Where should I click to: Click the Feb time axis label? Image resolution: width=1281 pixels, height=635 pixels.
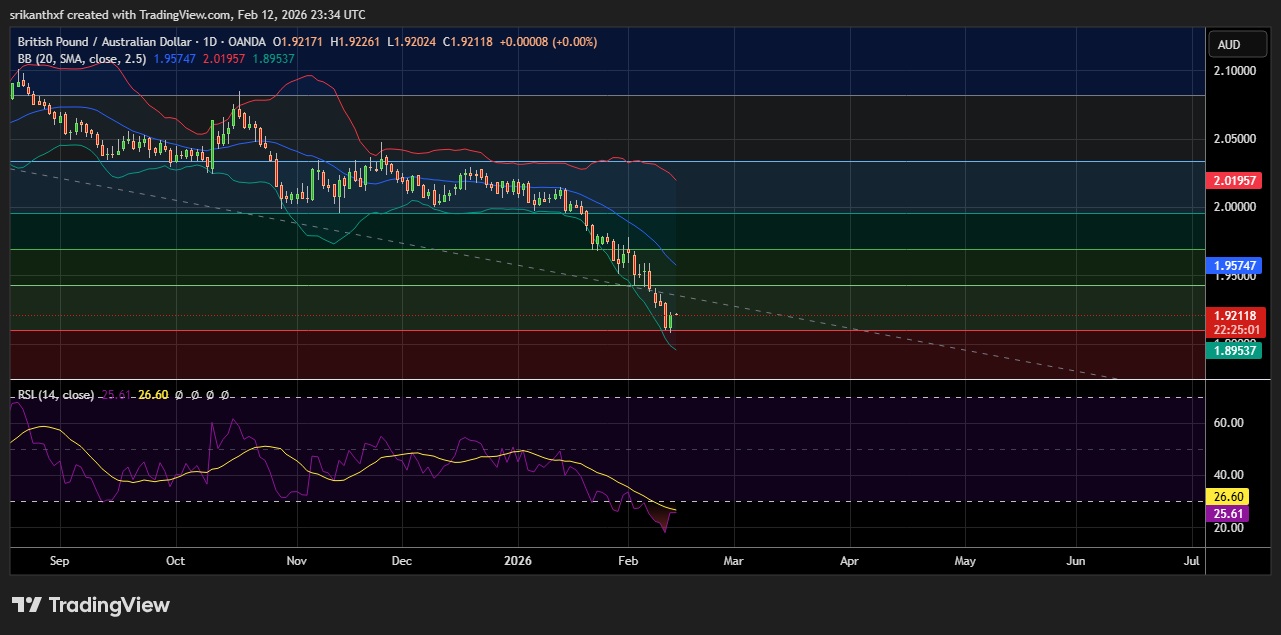pyautogui.click(x=627, y=562)
